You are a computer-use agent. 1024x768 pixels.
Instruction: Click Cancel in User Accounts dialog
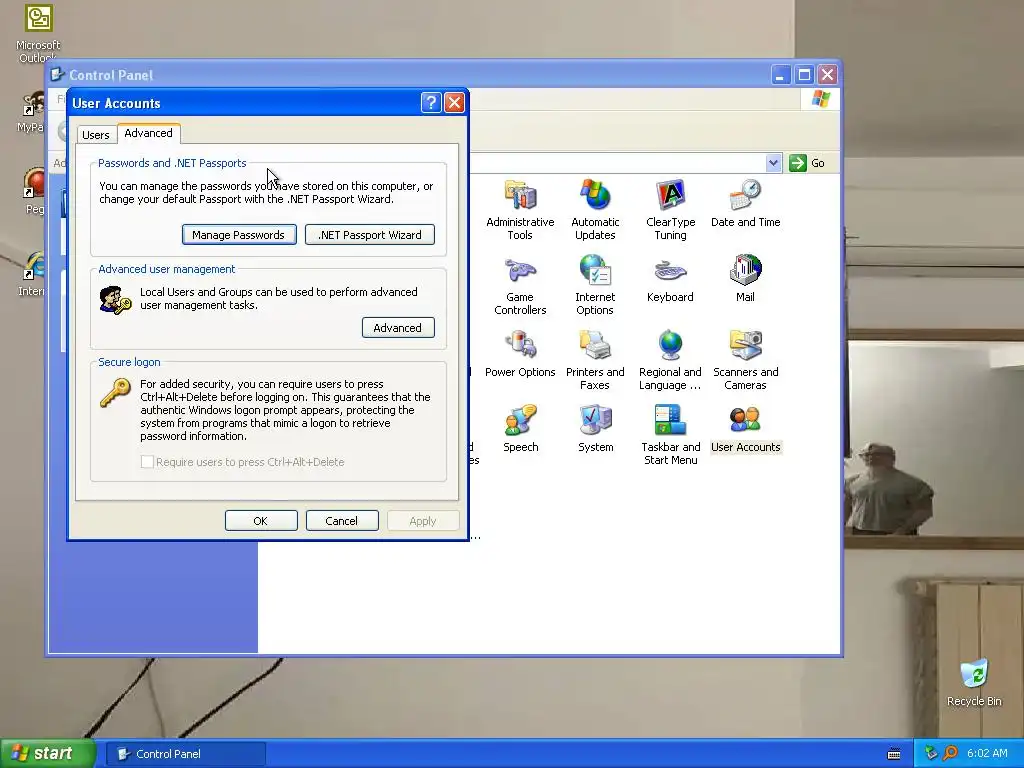tap(342, 520)
